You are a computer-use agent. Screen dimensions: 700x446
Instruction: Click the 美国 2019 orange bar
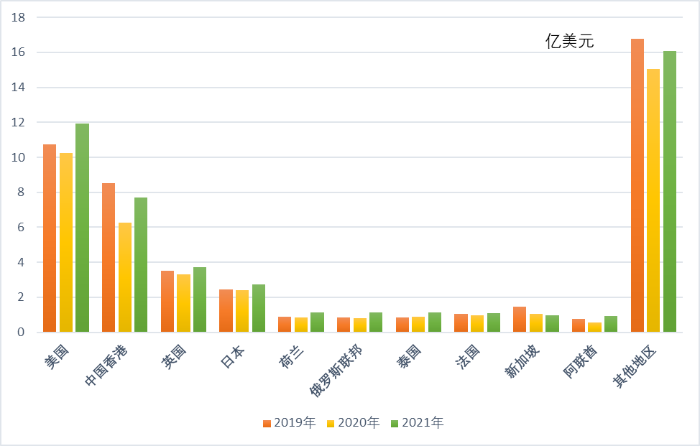(x=50, y=238)
